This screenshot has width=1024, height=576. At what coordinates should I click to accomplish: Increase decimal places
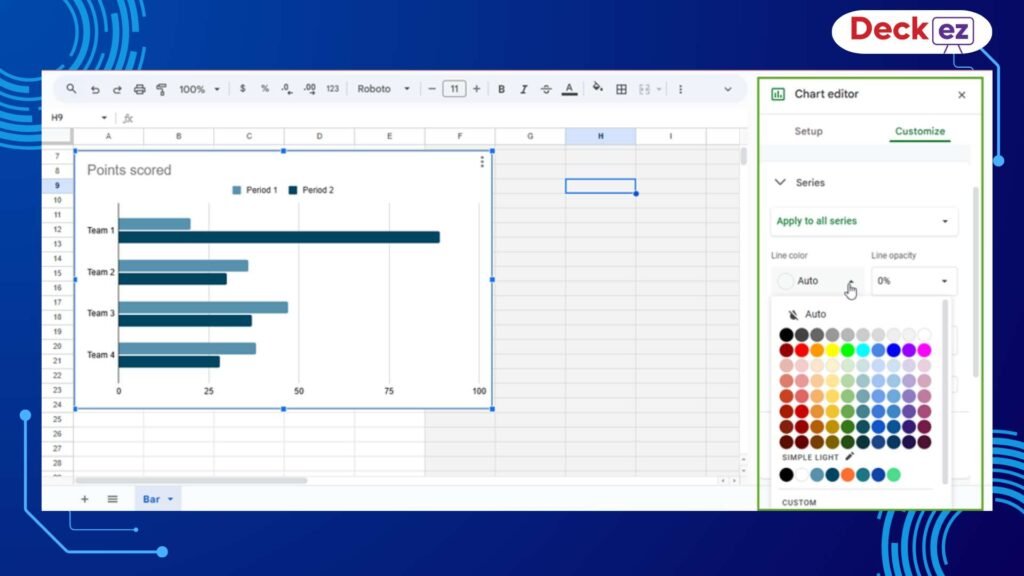click(x=312, y=89)
